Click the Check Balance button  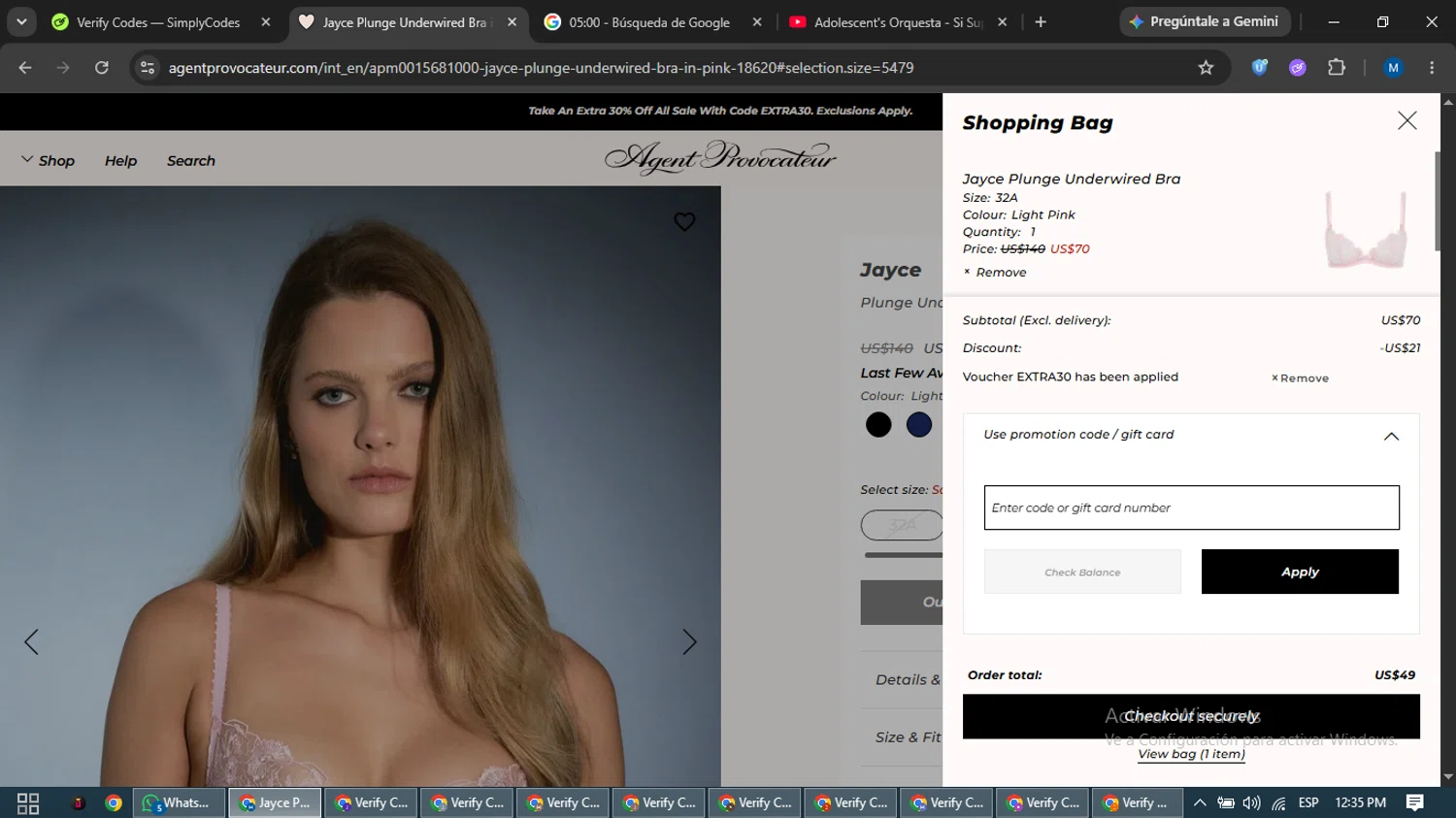(1082, 572)
